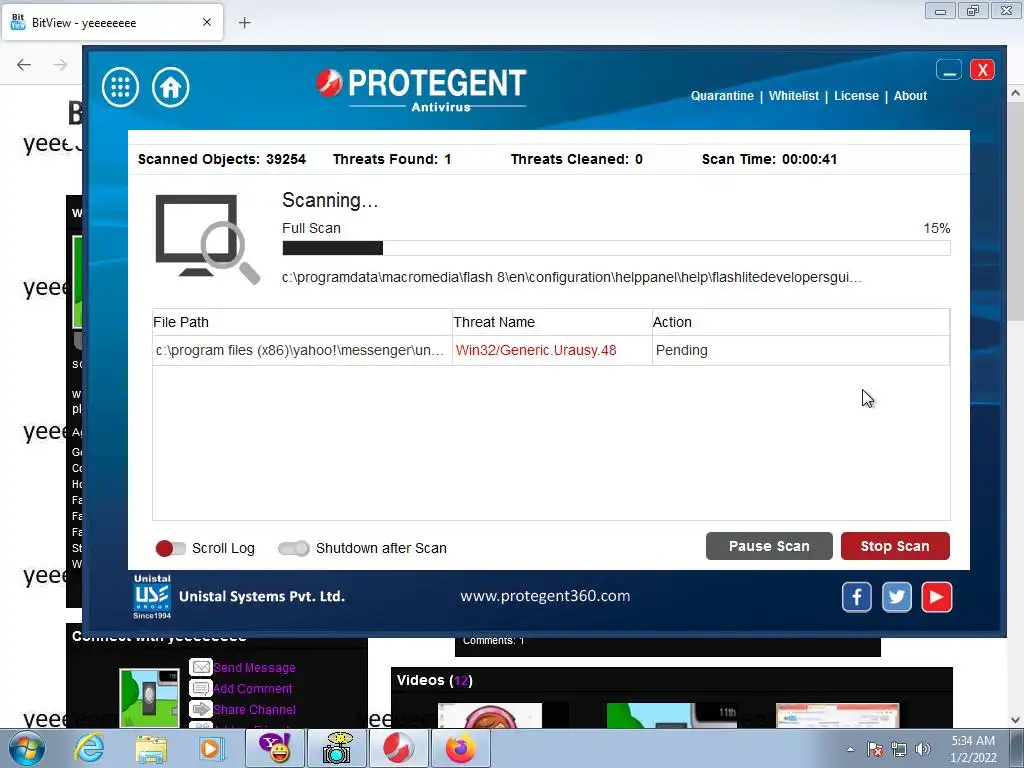
Task: Open the Protegent apps grid menu icon
Action: point(120,87)
